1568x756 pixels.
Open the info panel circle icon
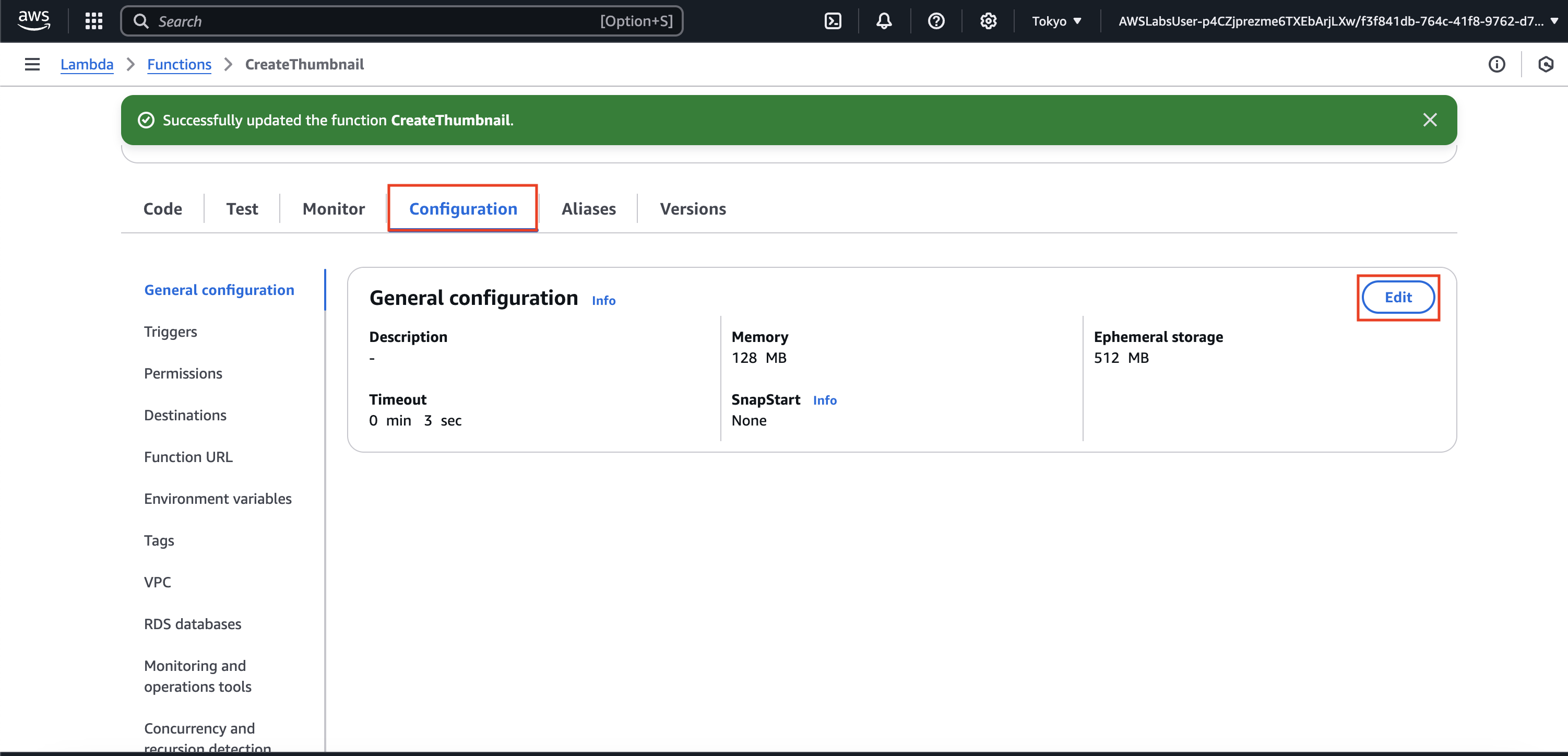coord(1496,64)
